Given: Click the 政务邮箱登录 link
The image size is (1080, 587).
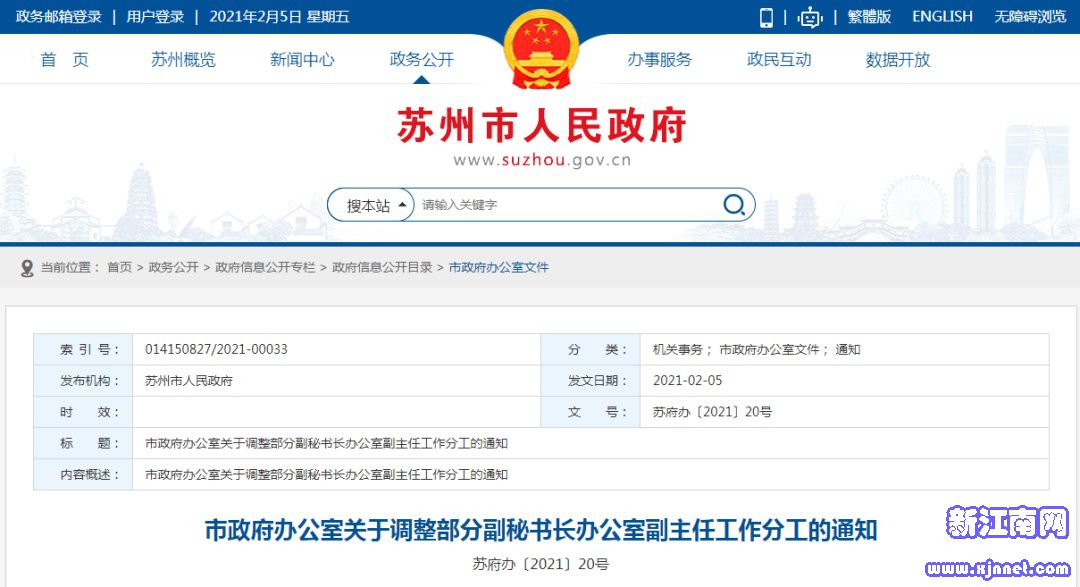Looking at the screenshot, I should (x=59, y=17).
